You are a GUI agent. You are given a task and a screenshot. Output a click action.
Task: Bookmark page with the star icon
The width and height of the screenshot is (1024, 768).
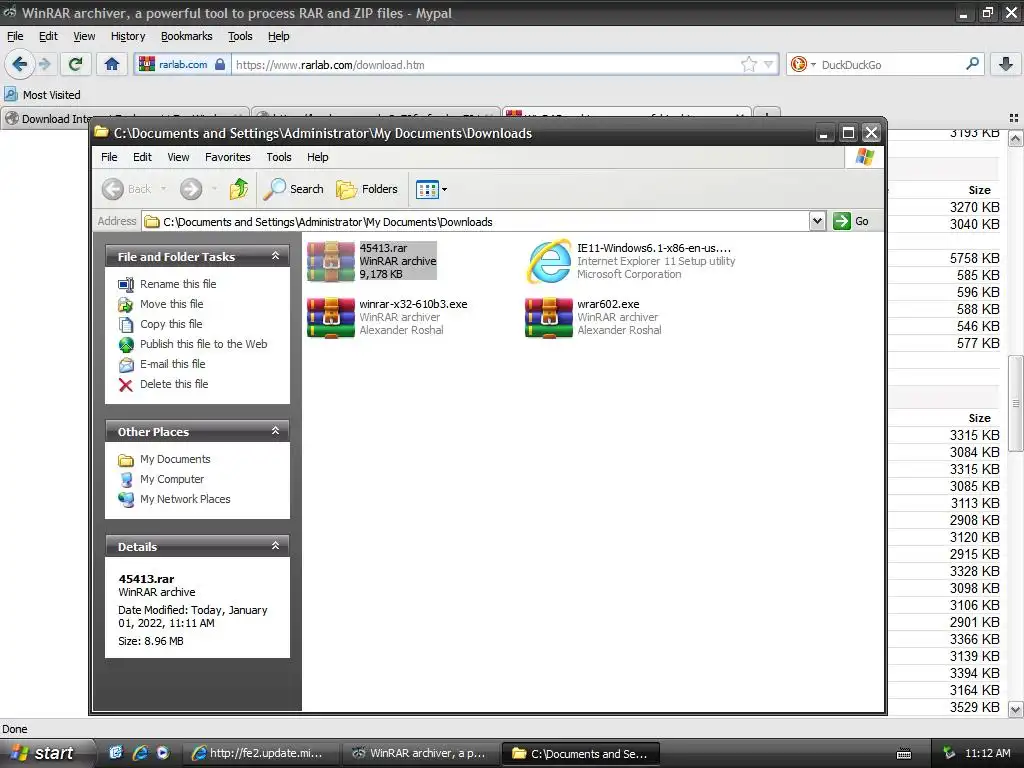click(748, 64)
